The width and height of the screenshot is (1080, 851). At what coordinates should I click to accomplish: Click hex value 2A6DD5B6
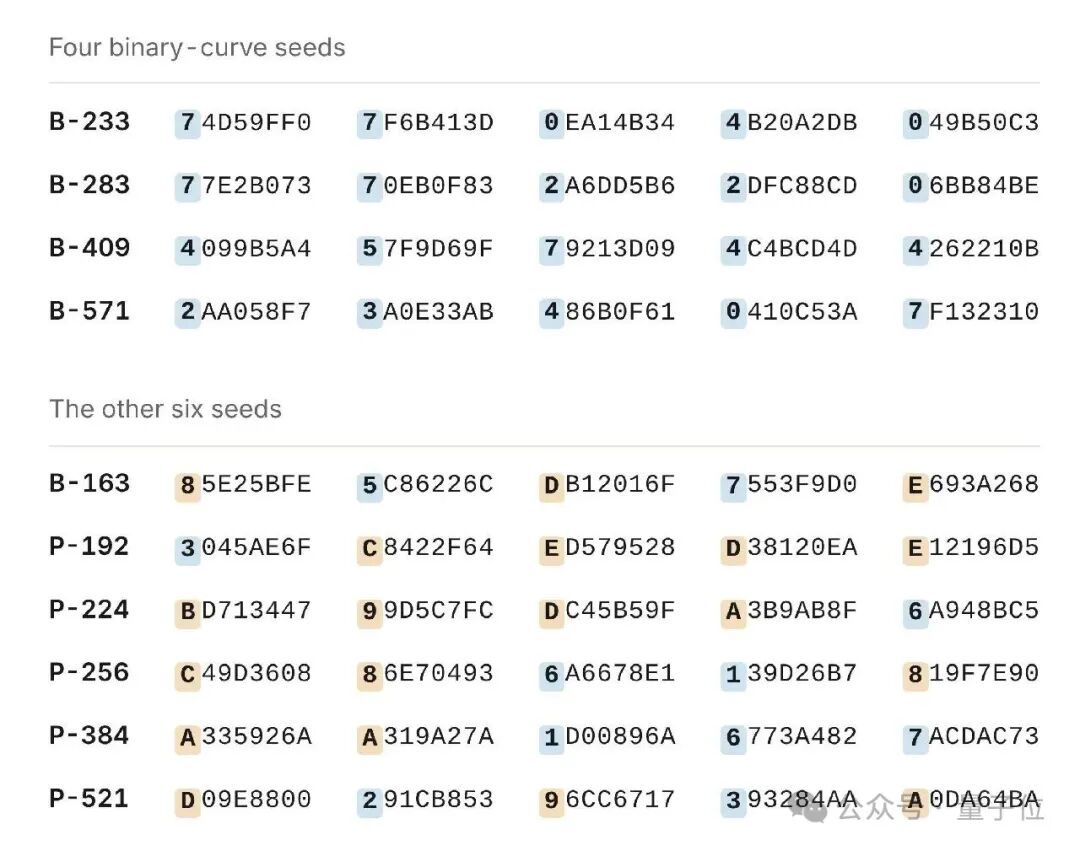[x=607, y=185]
